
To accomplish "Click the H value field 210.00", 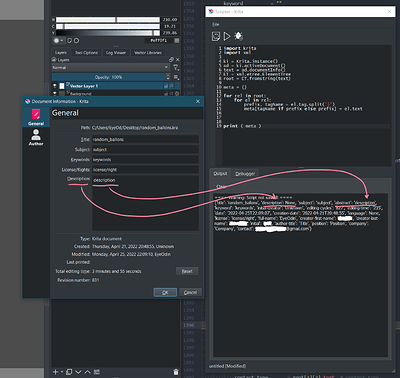I will tap(170, 20).
